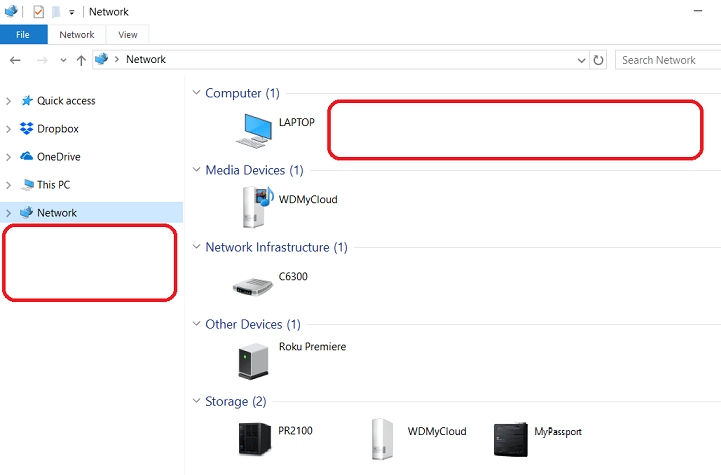Open the Customize Quick Access Toolbar dropdown
The height and width of the screenshot is (475, 721).
tap(72, 12)
